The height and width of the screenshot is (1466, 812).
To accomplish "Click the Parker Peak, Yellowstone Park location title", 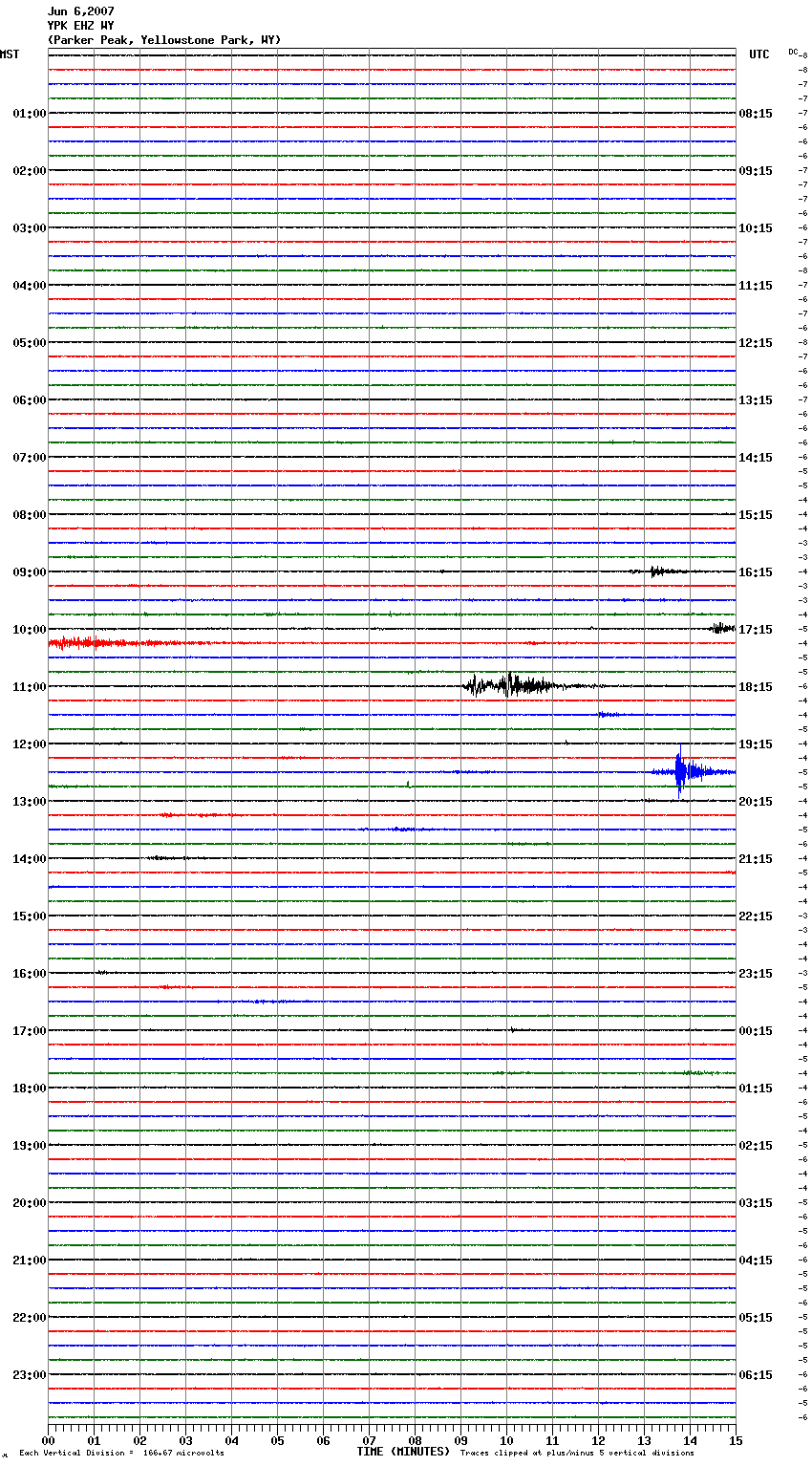I will (x=164, y=40).
